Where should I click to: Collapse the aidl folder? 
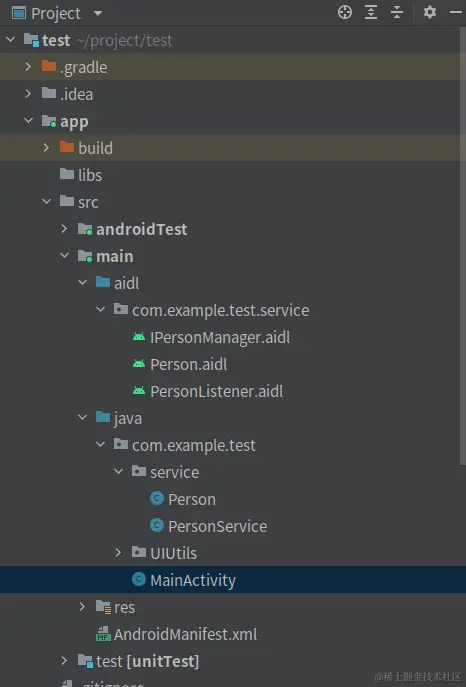tap(82, 283)
